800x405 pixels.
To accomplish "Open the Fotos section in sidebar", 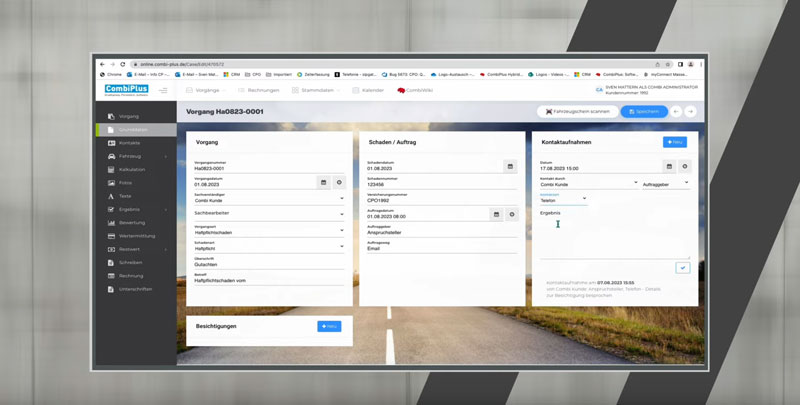I will tap(125, 183).
